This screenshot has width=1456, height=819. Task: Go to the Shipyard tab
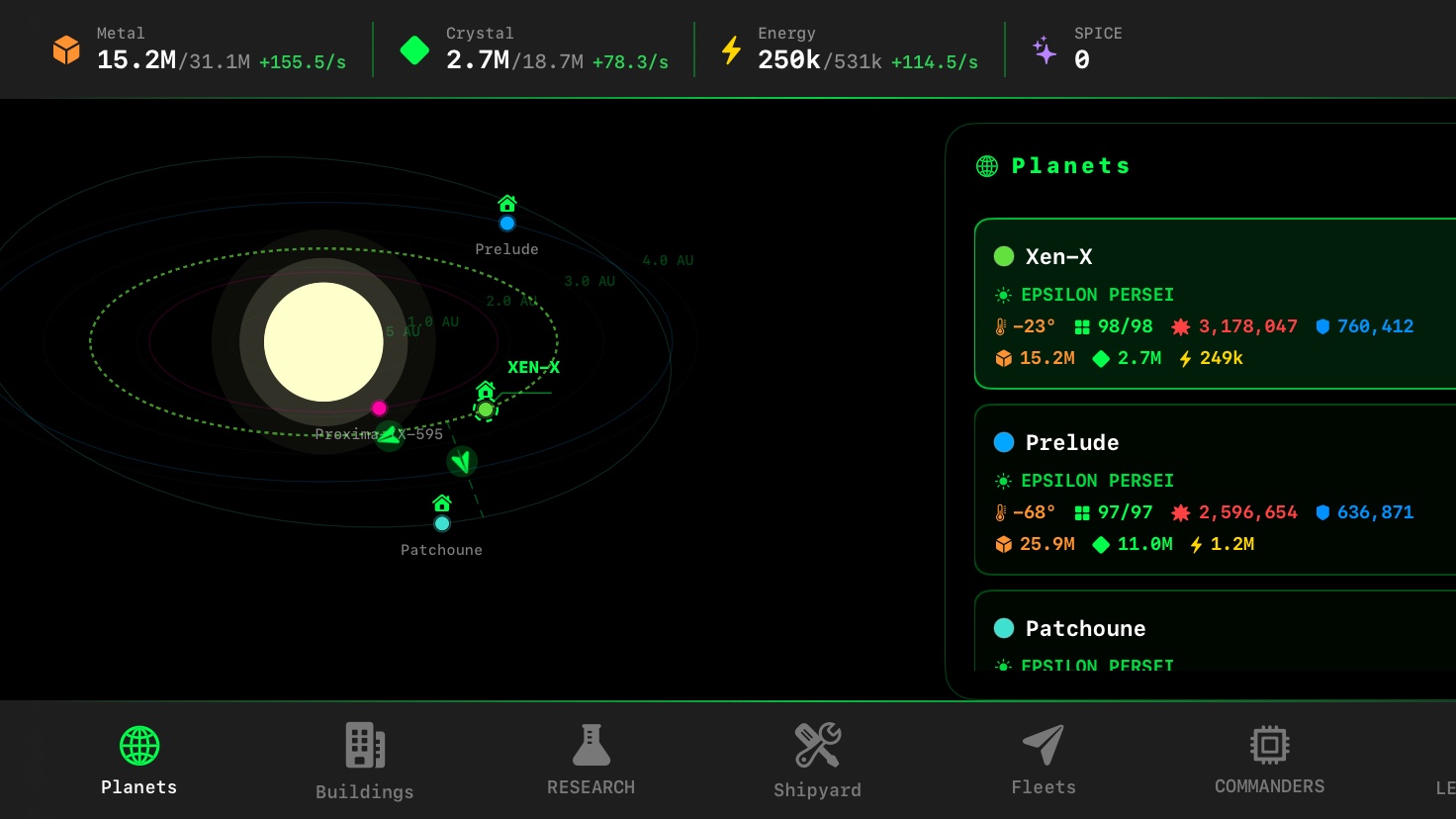tap(817, 760)
